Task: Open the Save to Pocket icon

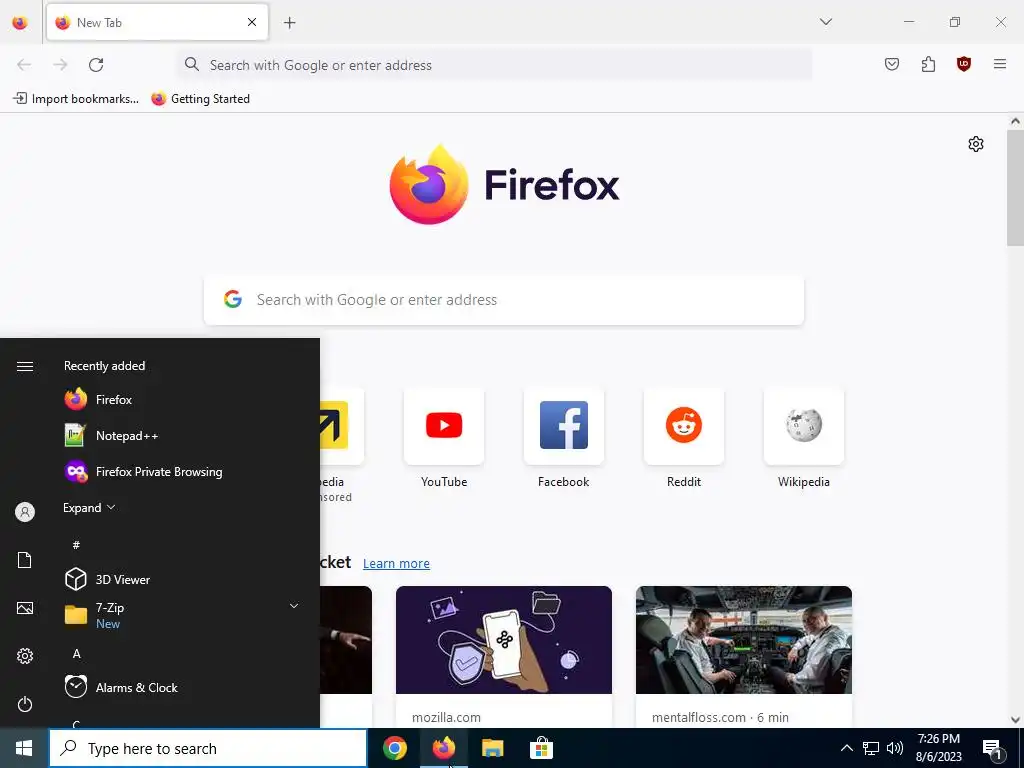Action: click(891, 64)
